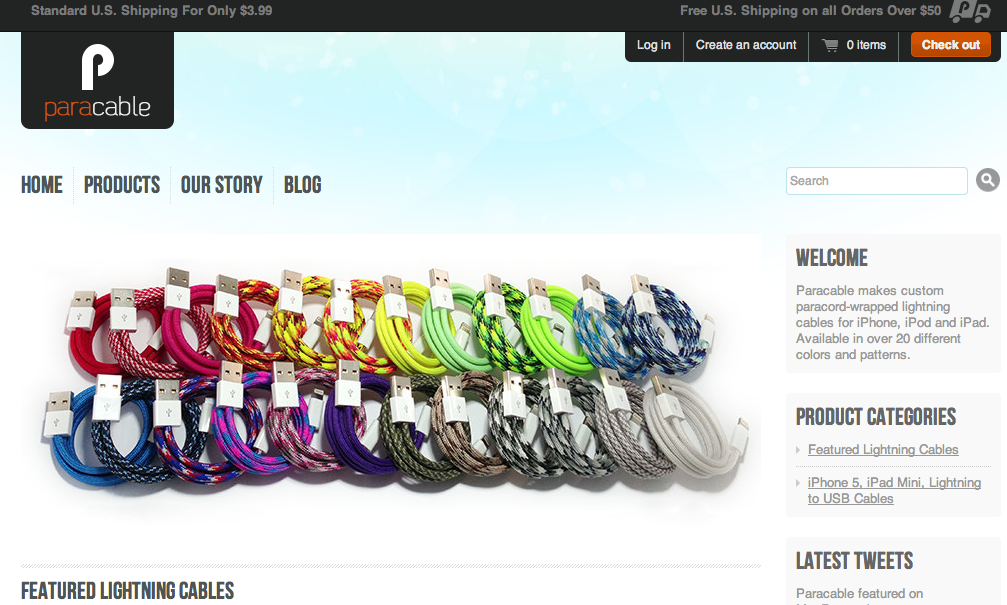Open the shopping cart icon
Screen dimensions: 1007x605
tap(830, 45)
